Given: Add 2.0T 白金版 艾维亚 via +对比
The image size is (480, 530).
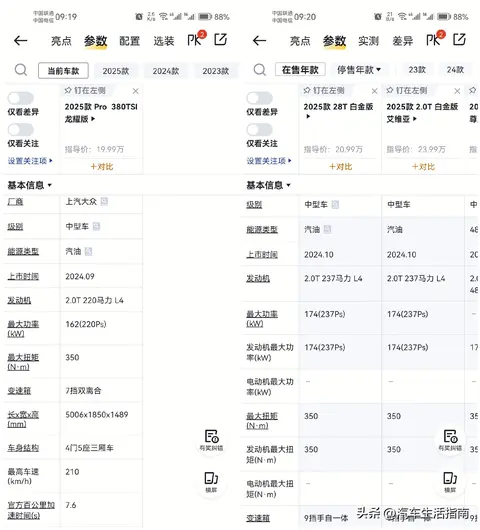Looking at the screenshot, I should [423, 166].
